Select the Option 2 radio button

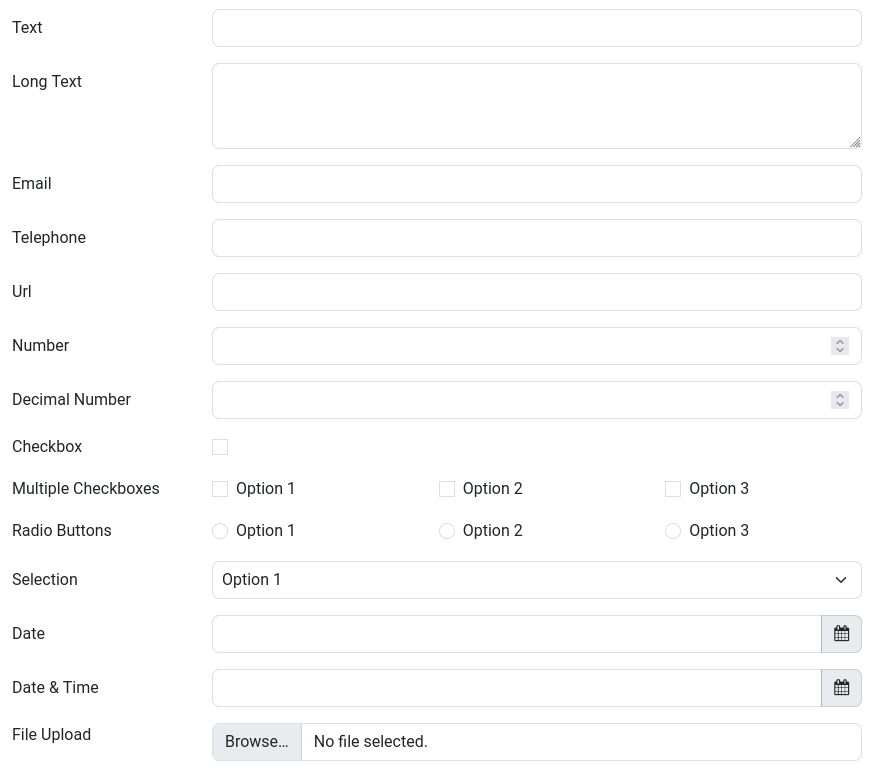click(447, 531)
